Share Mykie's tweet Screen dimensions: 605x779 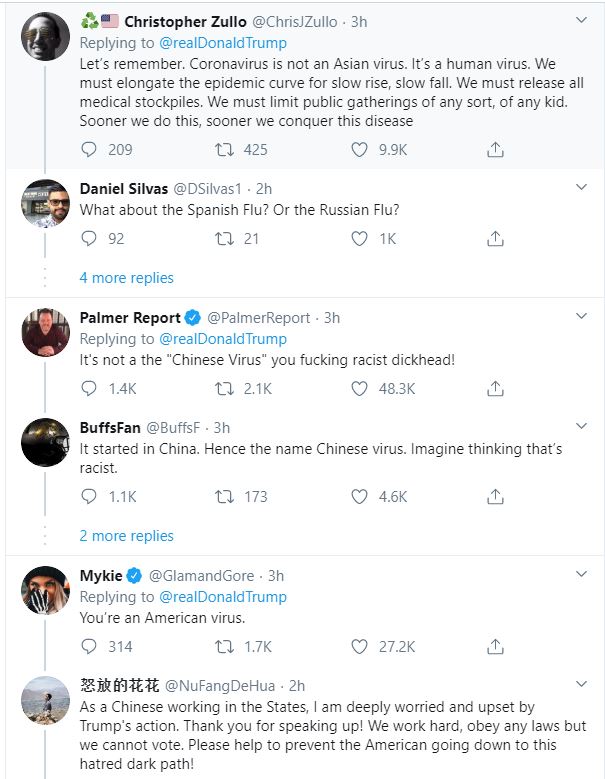(x=494, y=646)
